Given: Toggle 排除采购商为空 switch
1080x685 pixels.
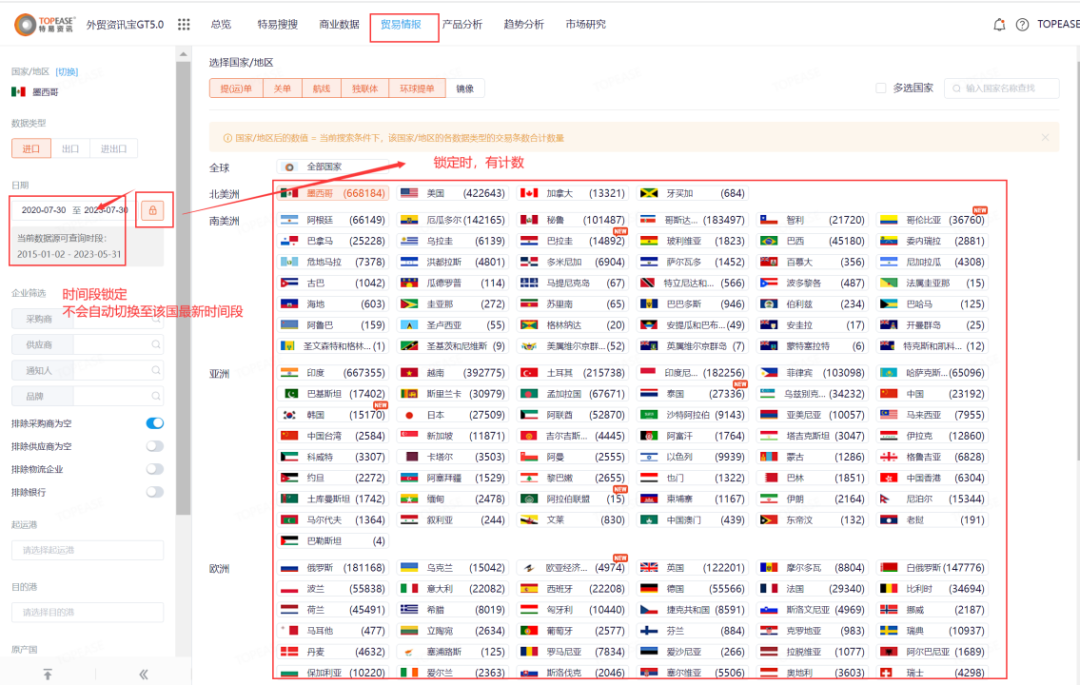Looking at the screenshot, I should 155,423.
